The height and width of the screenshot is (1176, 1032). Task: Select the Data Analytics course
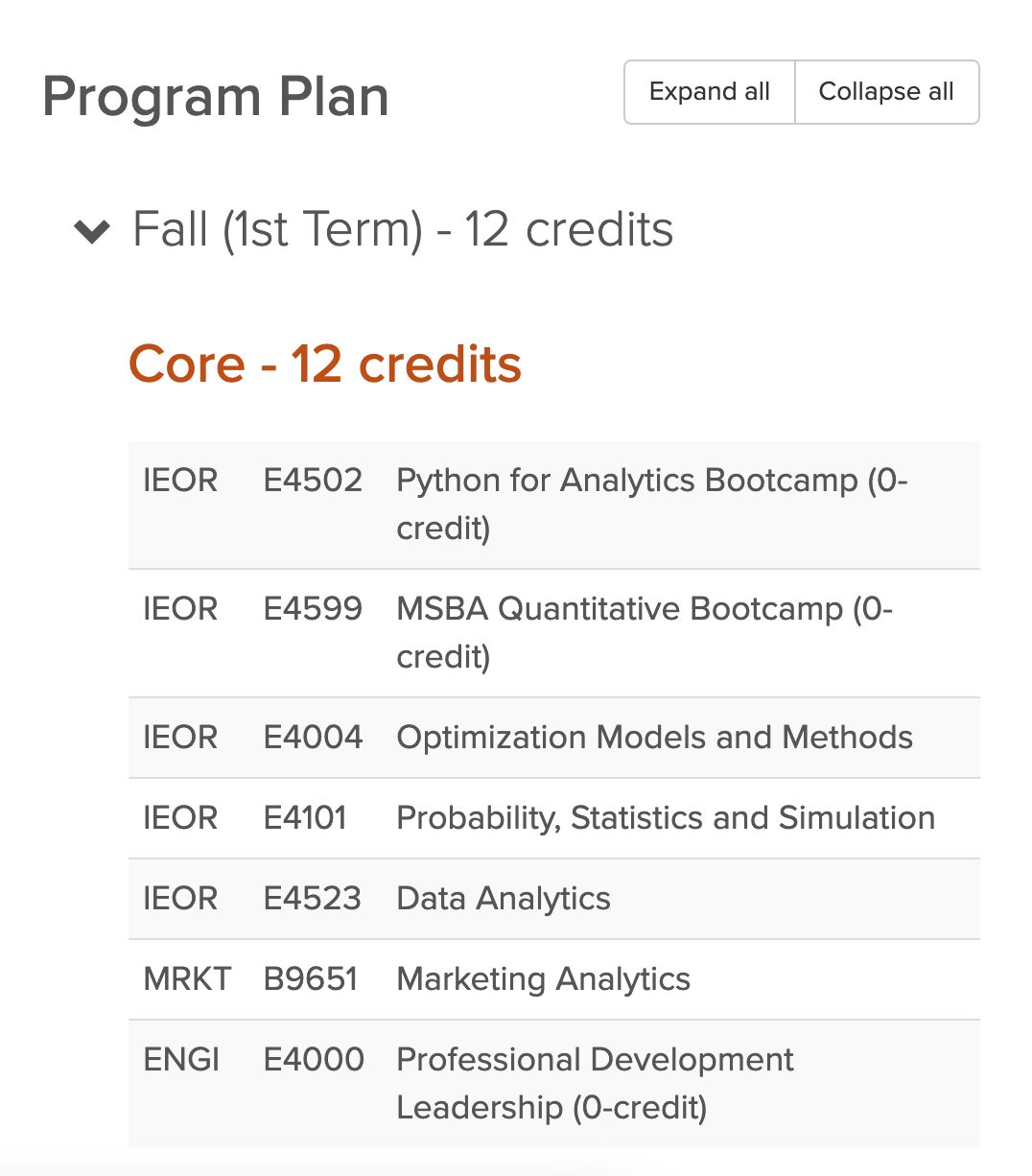coord(504,899)
